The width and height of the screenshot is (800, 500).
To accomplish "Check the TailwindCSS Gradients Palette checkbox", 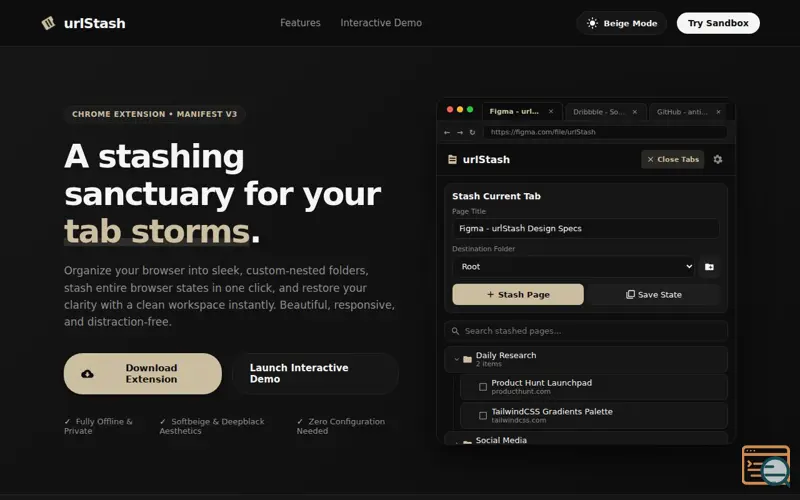I will coord(483,416).
